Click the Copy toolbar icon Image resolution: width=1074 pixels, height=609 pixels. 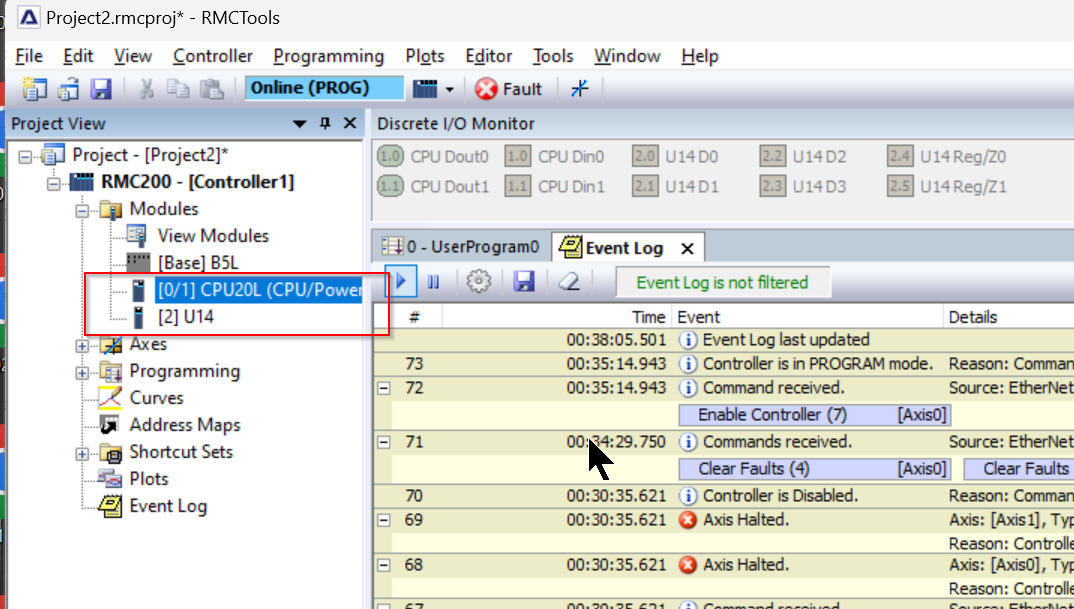pyautogui.click(x=179, y=88)
